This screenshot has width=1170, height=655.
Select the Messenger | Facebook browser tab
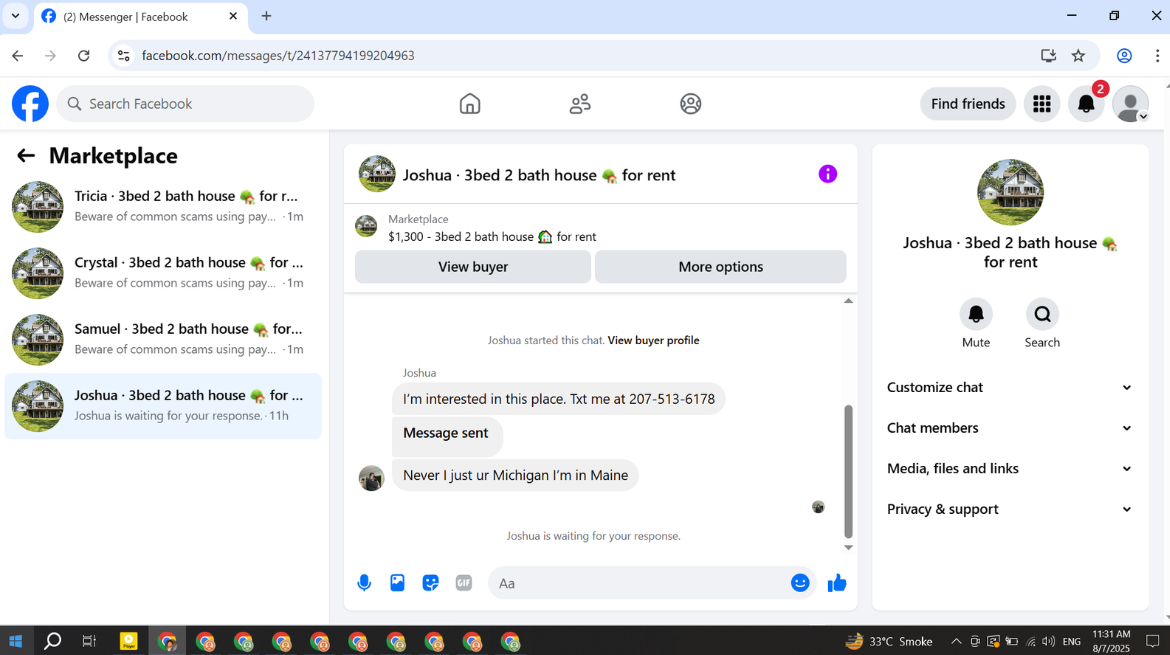point(140,16)
